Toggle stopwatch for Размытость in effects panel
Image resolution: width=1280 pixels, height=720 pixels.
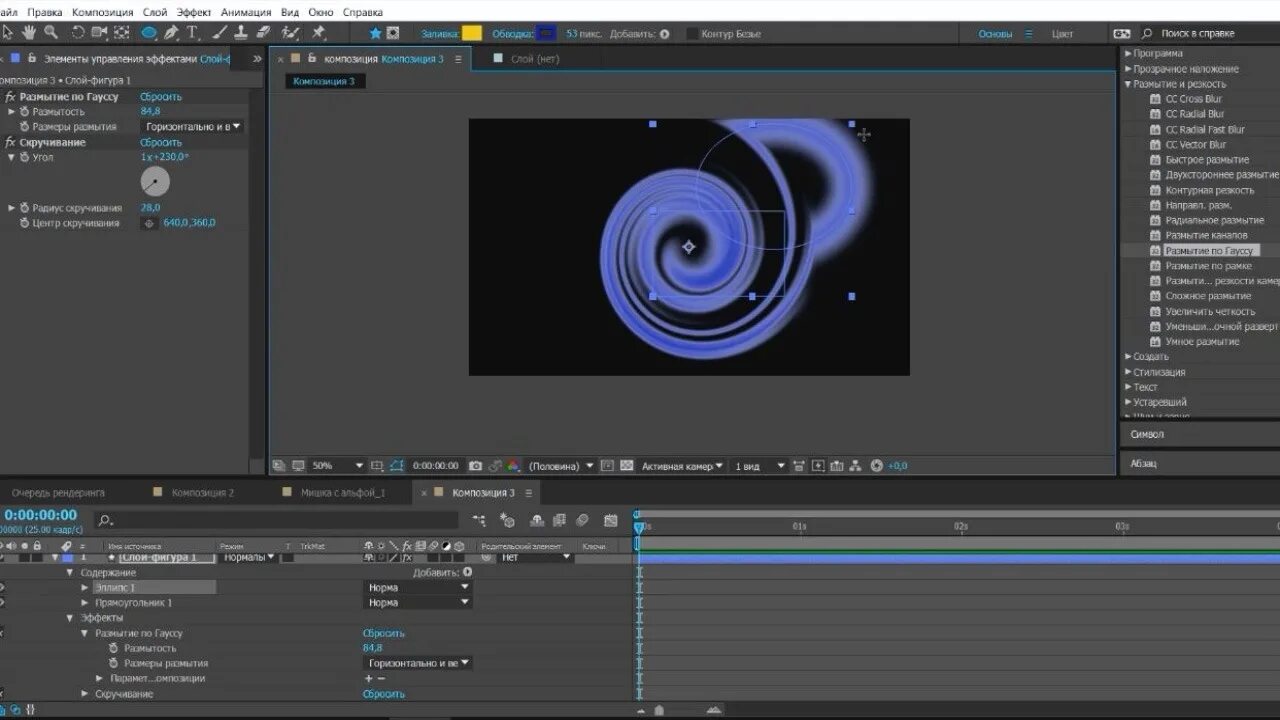[x=25, y=111]
